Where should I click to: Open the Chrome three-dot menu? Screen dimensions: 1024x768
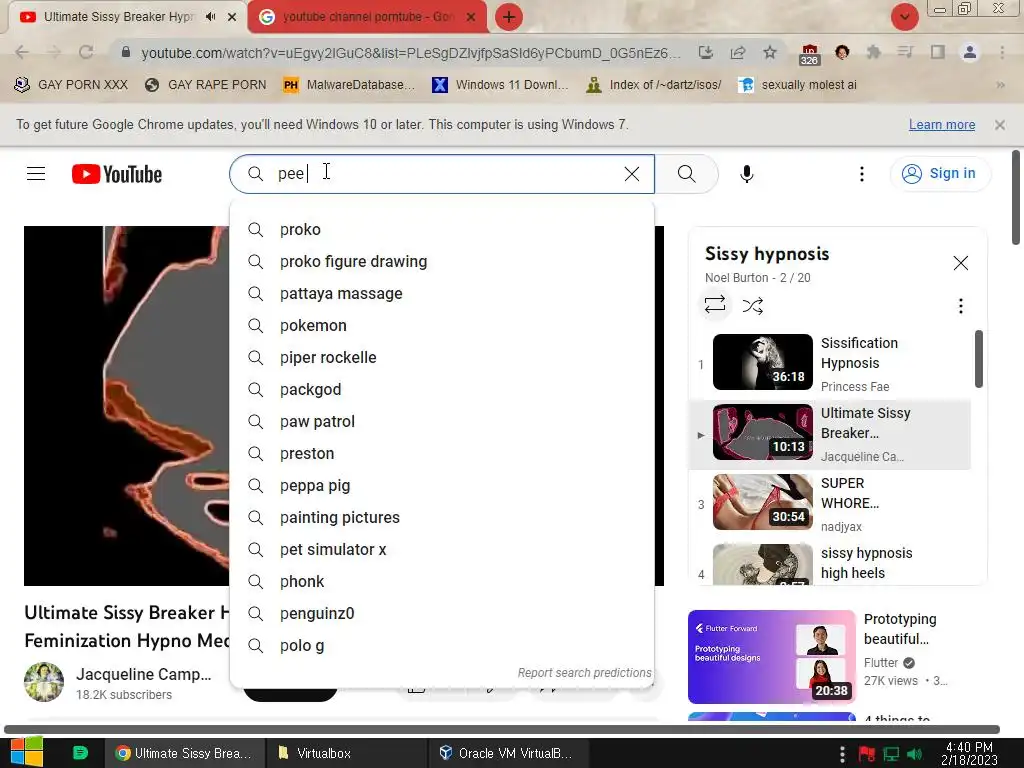click(1002, 52)
